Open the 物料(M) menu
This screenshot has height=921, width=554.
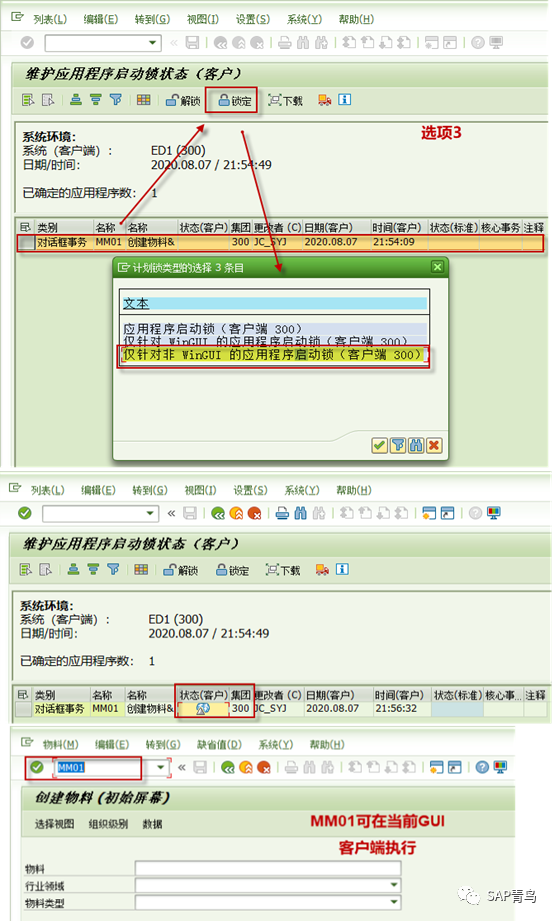61,744
